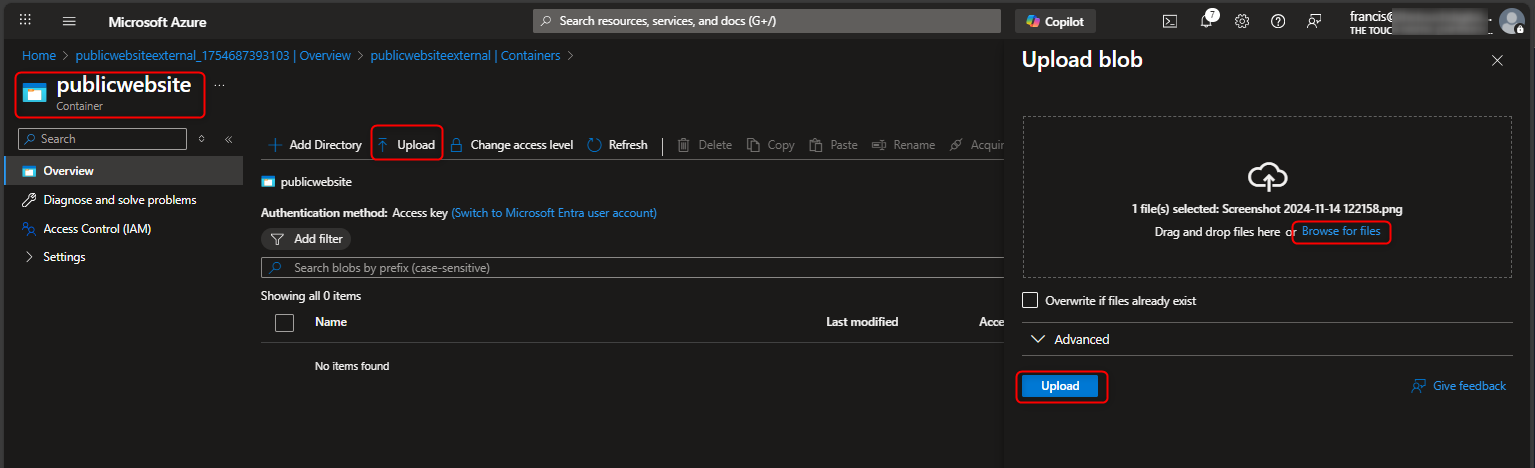Image resolution: width=1535 pixels, height=468 pixels.
Task: Open the Give feedback link
Action: tap(1458, 386)
